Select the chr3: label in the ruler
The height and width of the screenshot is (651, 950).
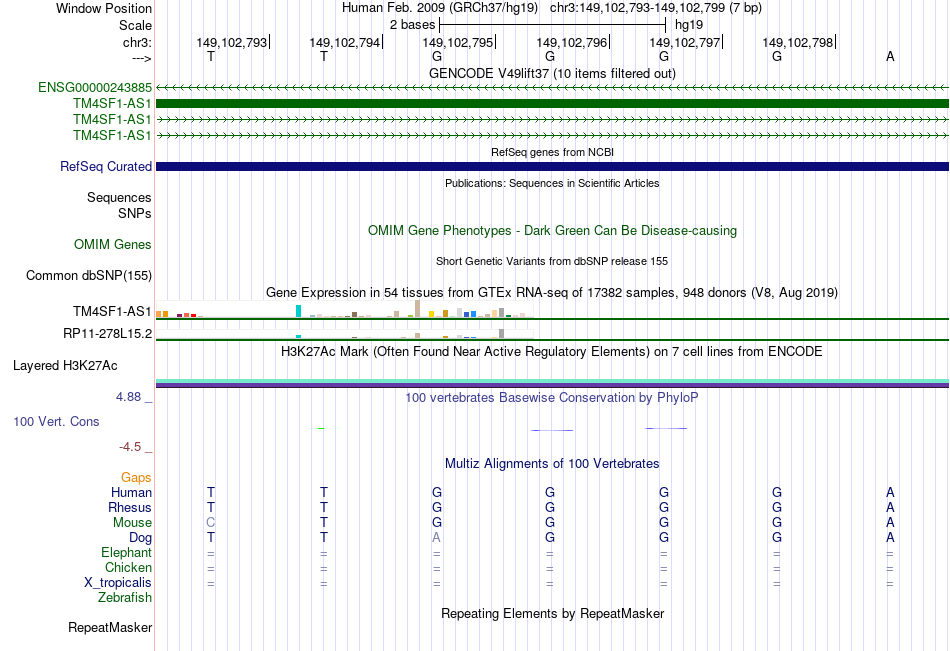coord(137,42)
